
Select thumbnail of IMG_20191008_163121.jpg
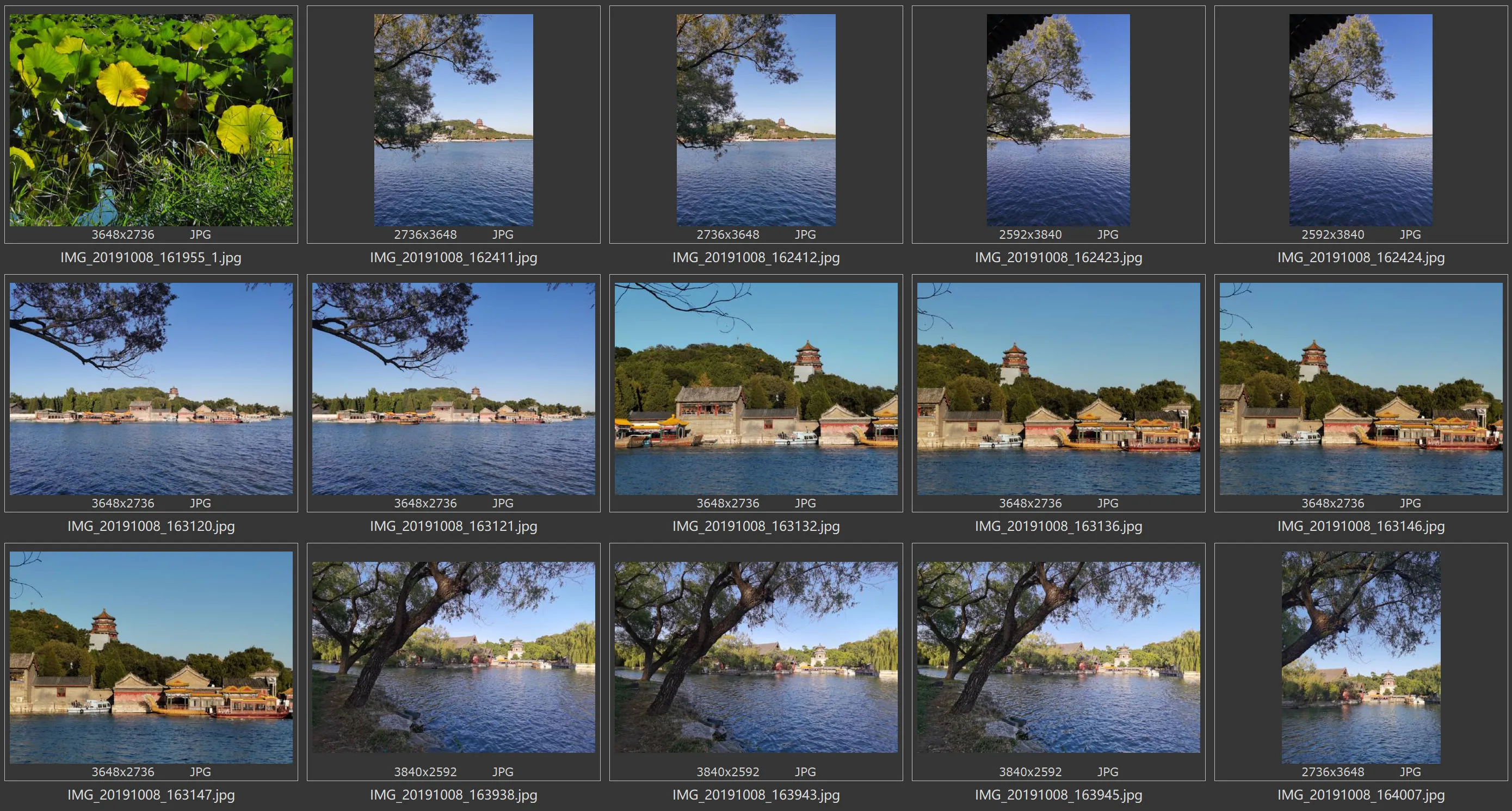[454, 389]
